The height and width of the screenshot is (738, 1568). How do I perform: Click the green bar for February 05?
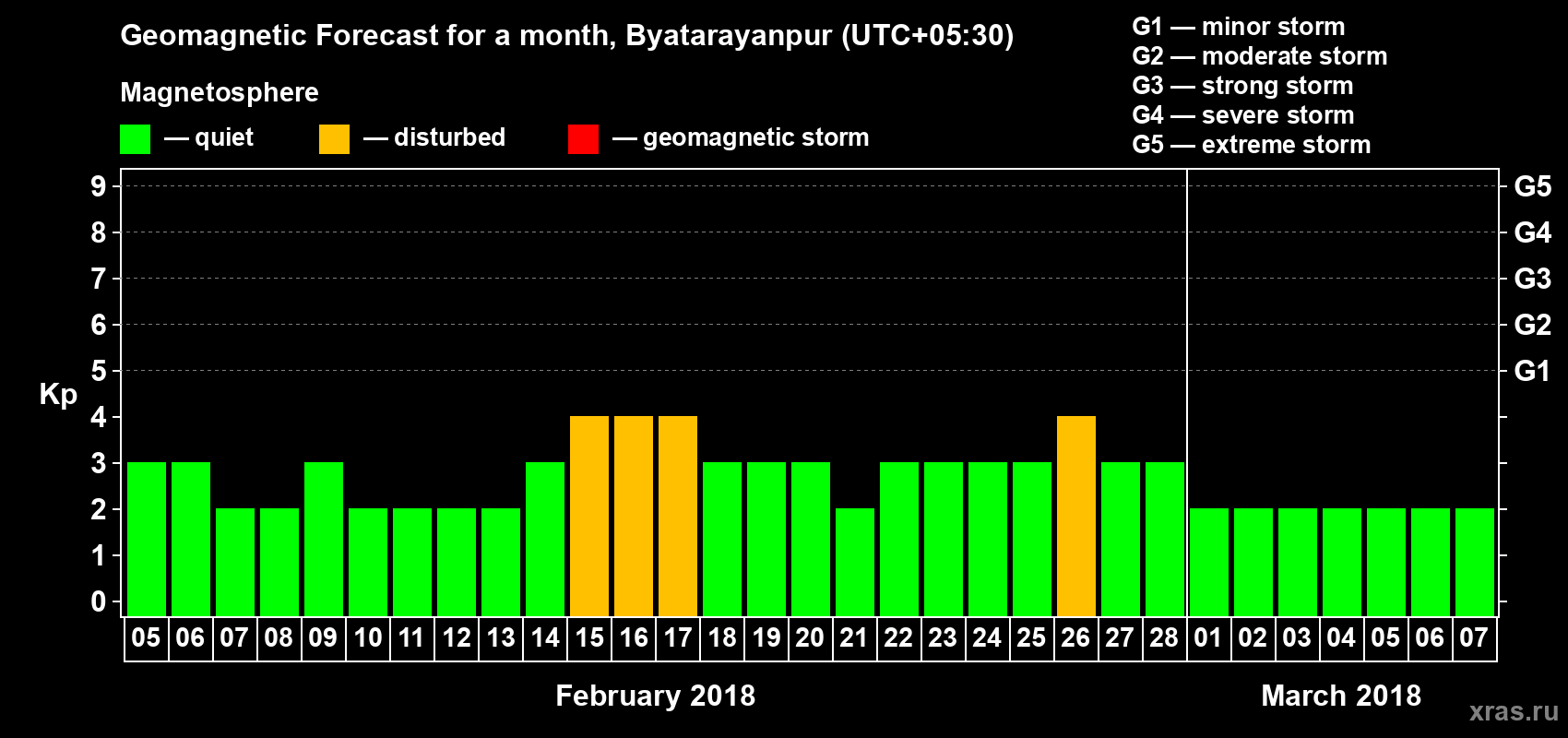[147, 539]
